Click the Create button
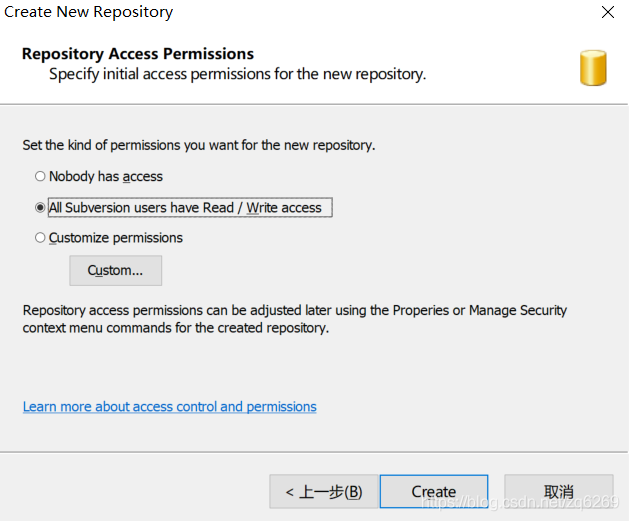629x521 pixels. point(434,492)
